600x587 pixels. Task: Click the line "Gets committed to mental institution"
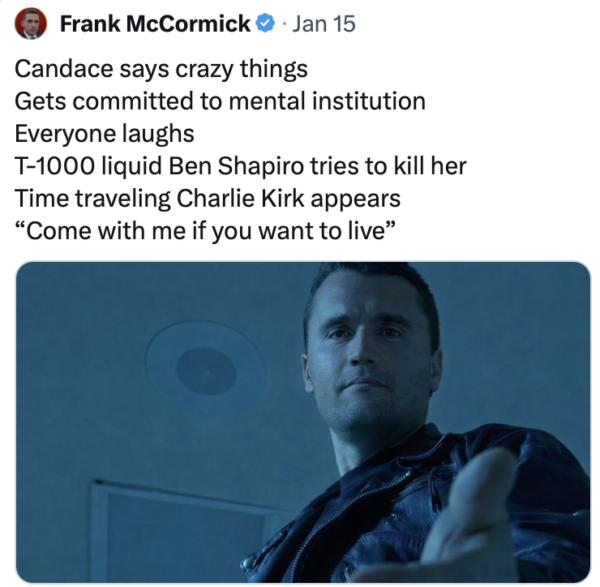(x=220, y=102)
